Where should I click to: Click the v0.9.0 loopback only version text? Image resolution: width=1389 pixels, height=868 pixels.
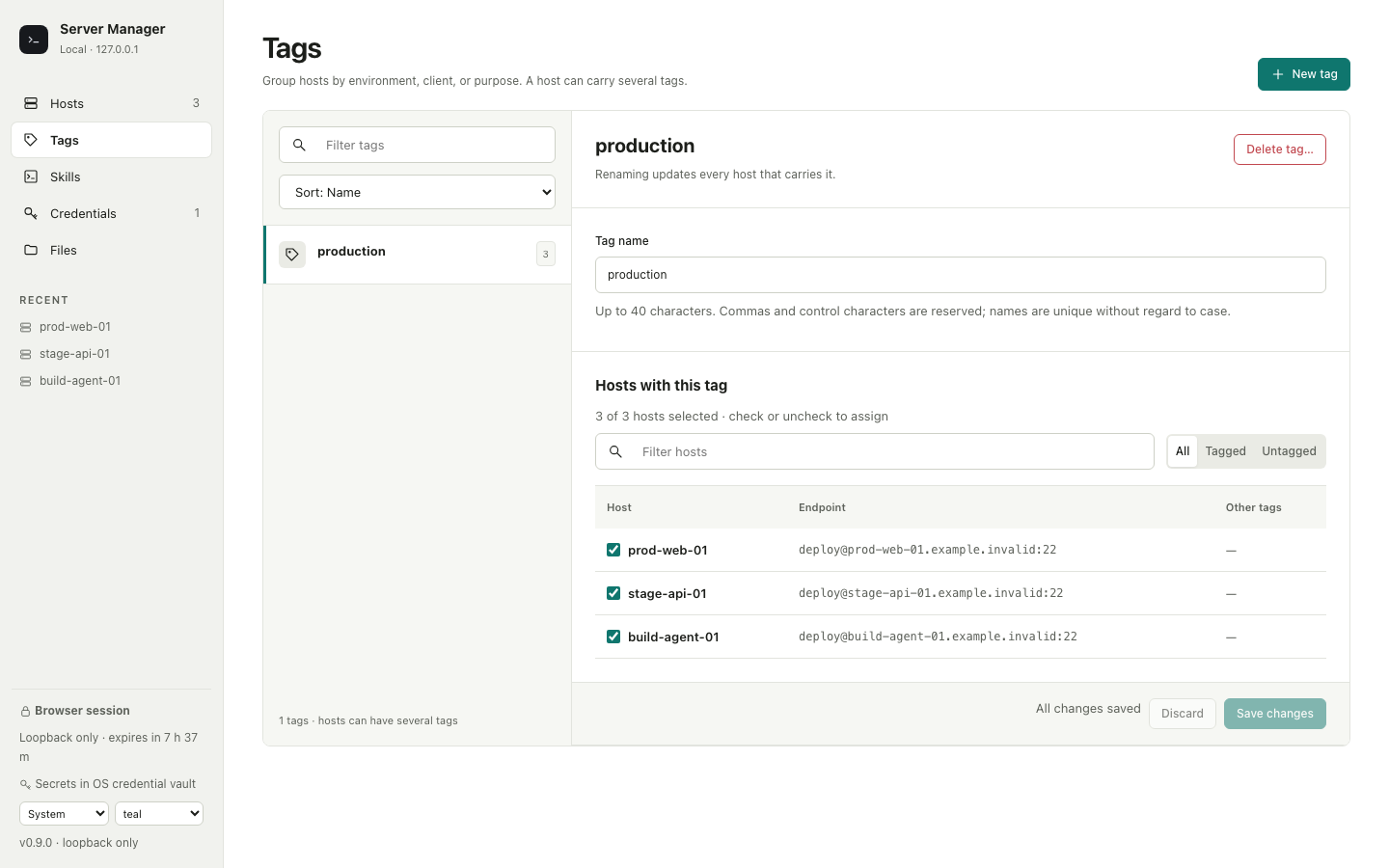(79, 843)
